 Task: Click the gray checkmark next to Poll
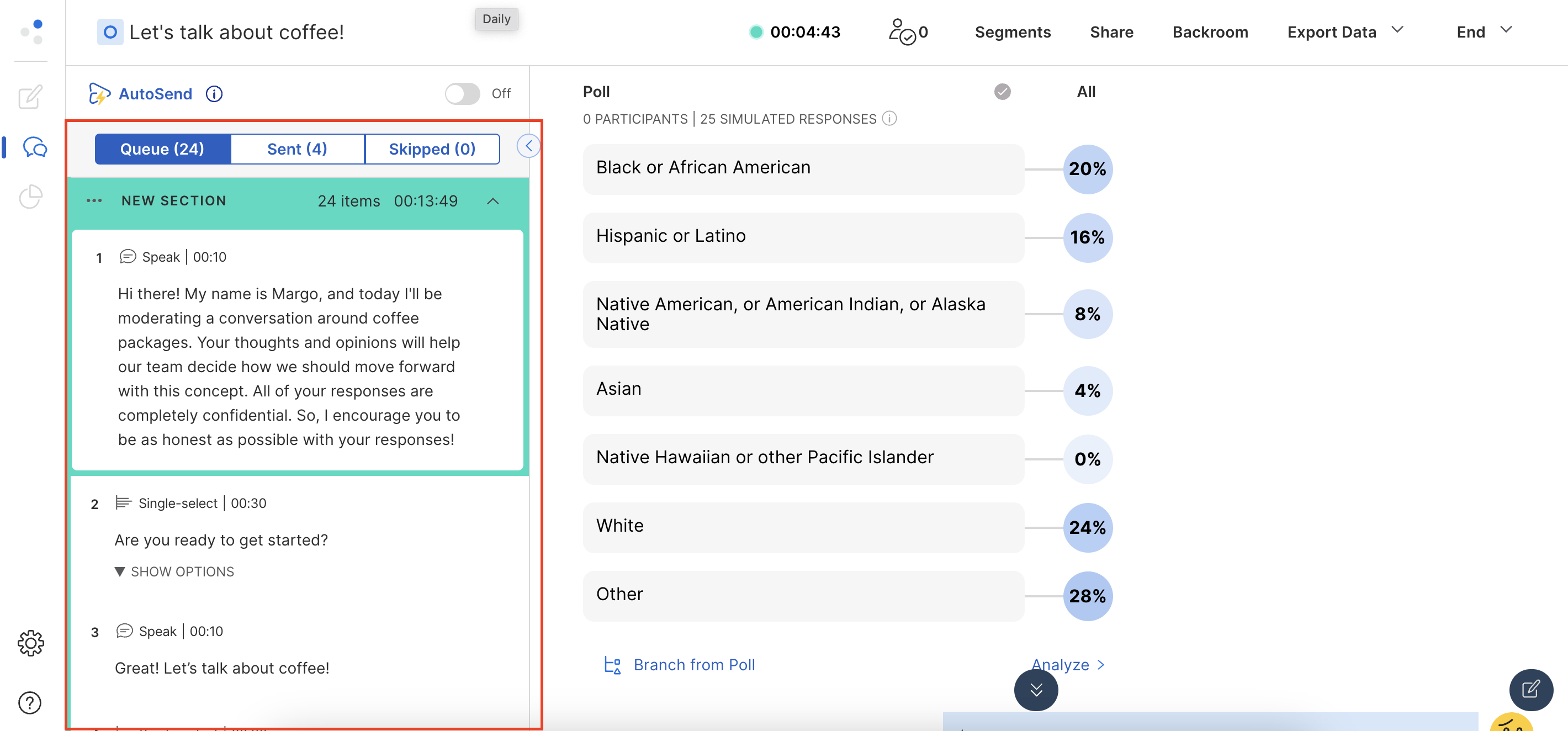tap(1002, 92)
